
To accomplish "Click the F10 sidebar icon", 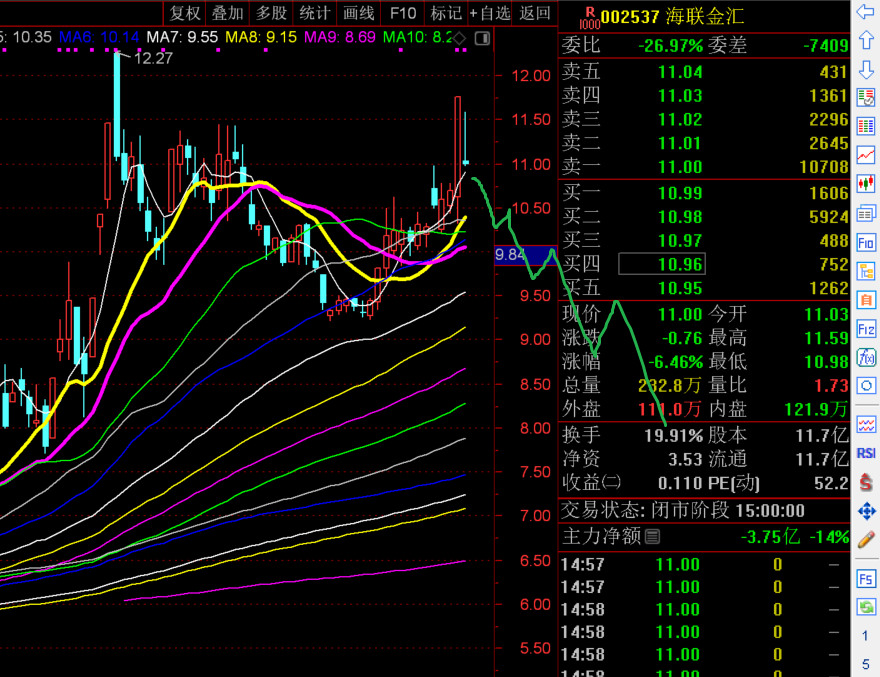I will (865, 243).
